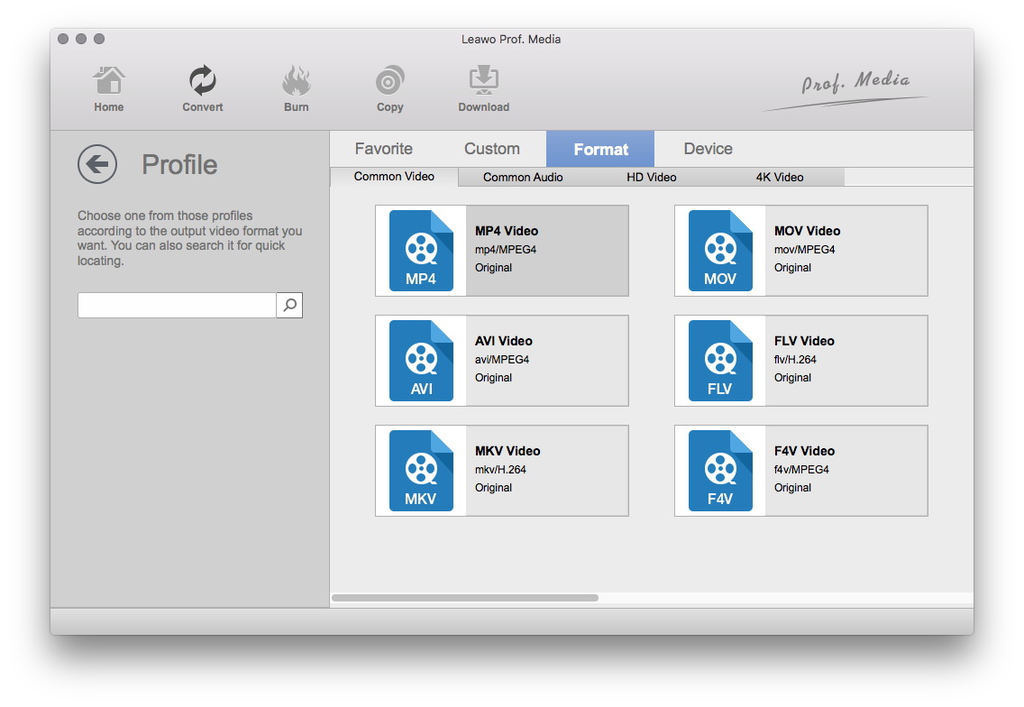Select the F4V file icon
This screenshot has height=707, width=1024.
click(720, 471)
